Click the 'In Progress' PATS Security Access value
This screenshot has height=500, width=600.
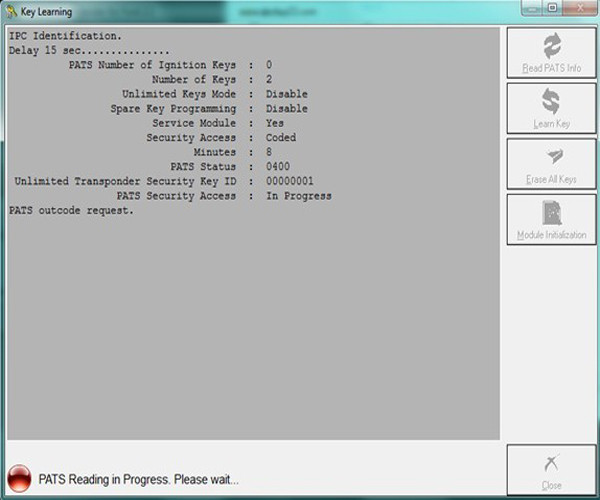[x=299, y=196]
